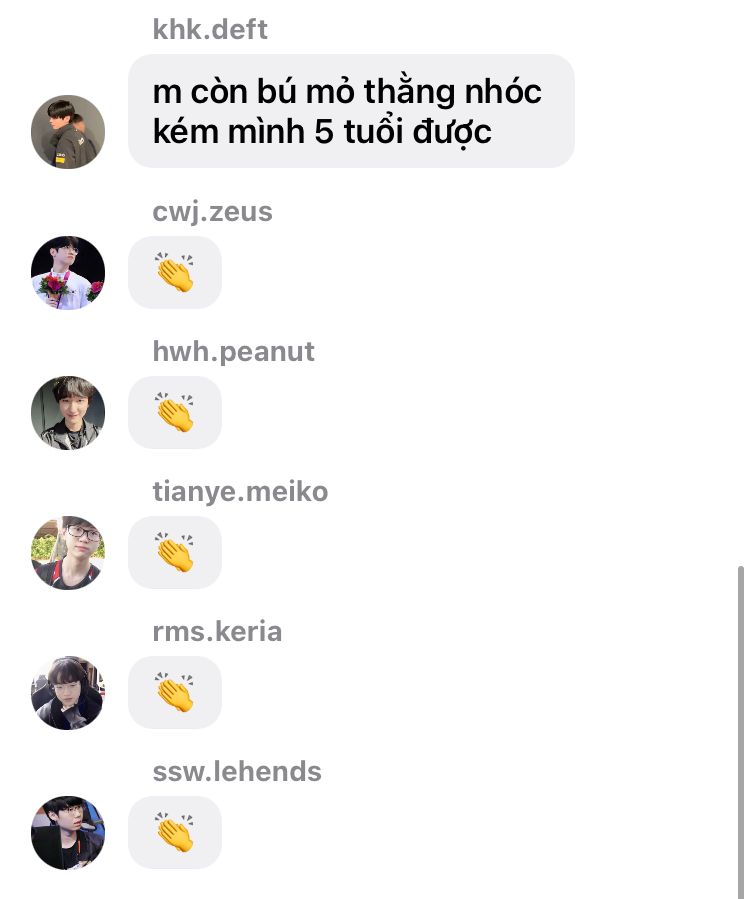
Task: Click the khk.deft username label
Action: click(210, 29)
